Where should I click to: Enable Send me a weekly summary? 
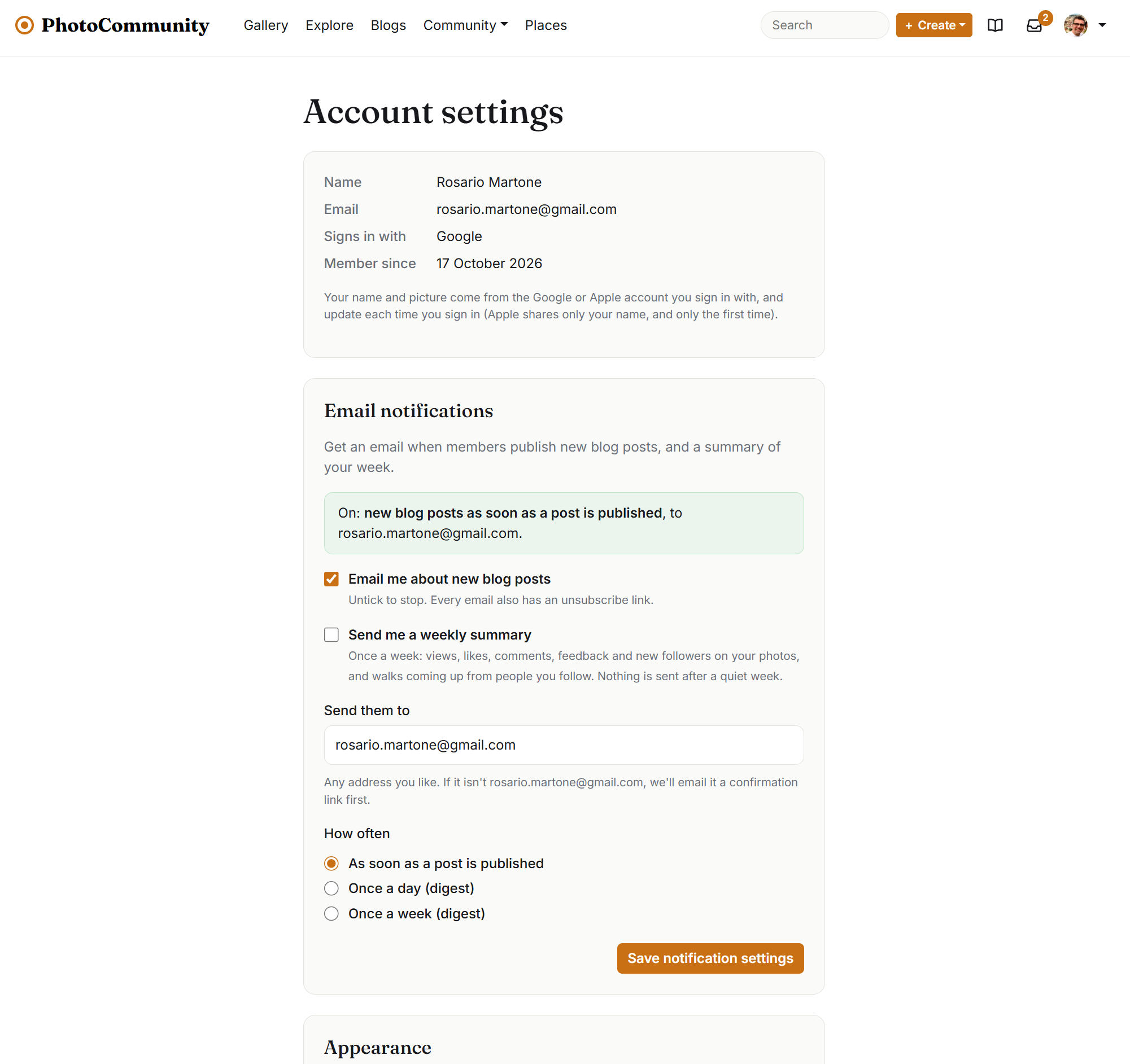[331, 634]
